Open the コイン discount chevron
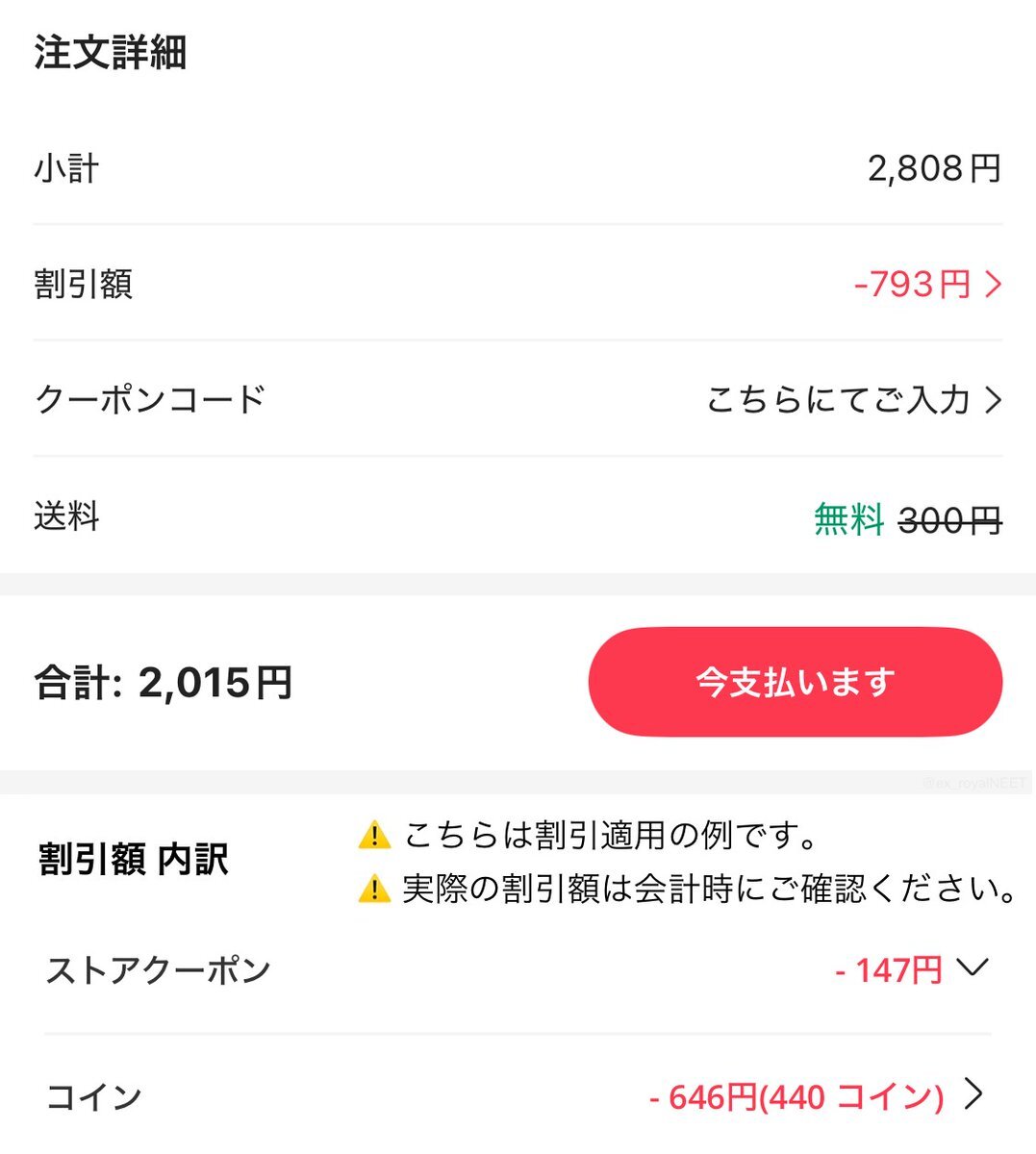Viewport: 1036px width, 1154px height. (x=974, y=1093)
